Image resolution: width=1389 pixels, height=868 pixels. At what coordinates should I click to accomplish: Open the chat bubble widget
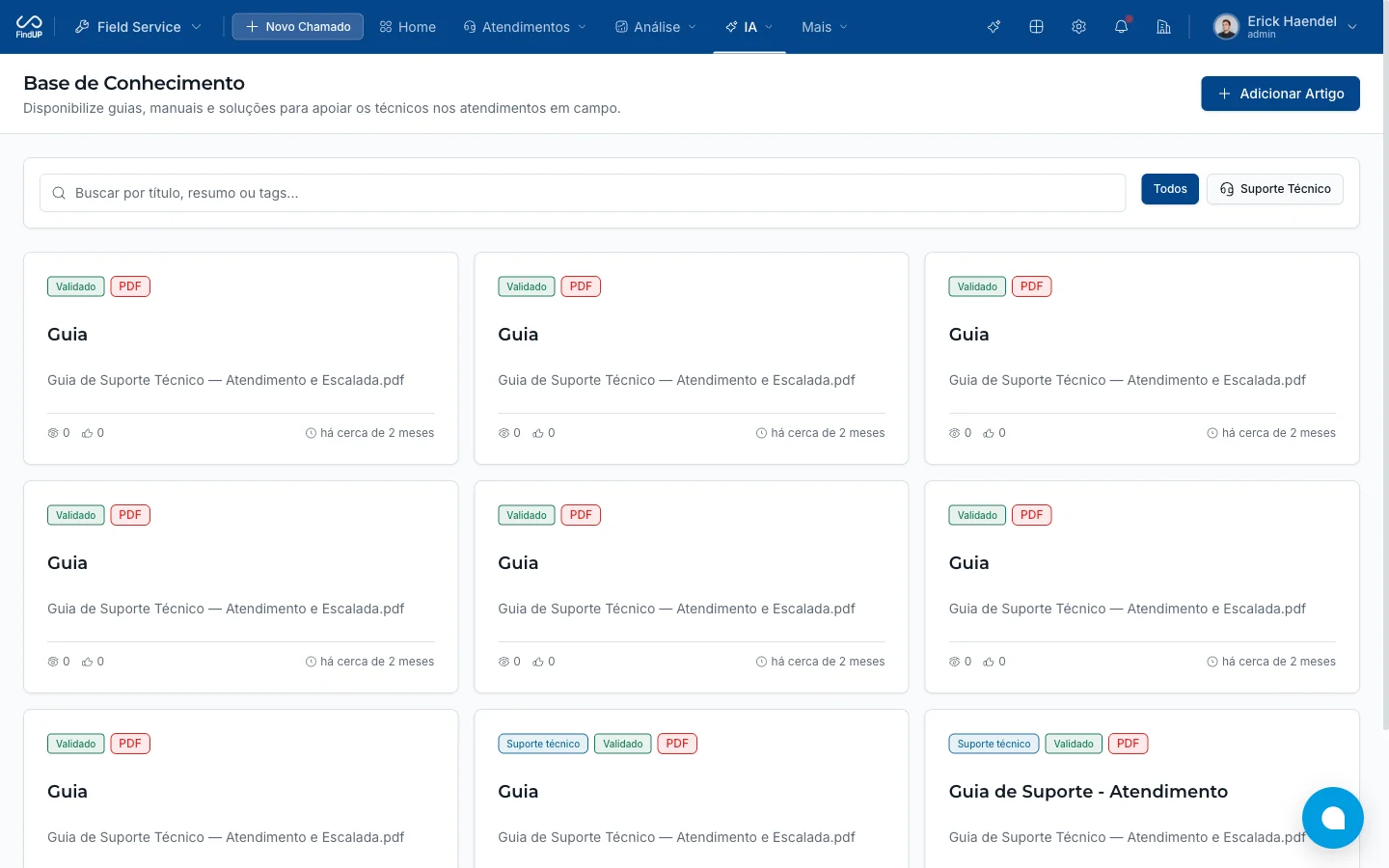point(1333,818)
